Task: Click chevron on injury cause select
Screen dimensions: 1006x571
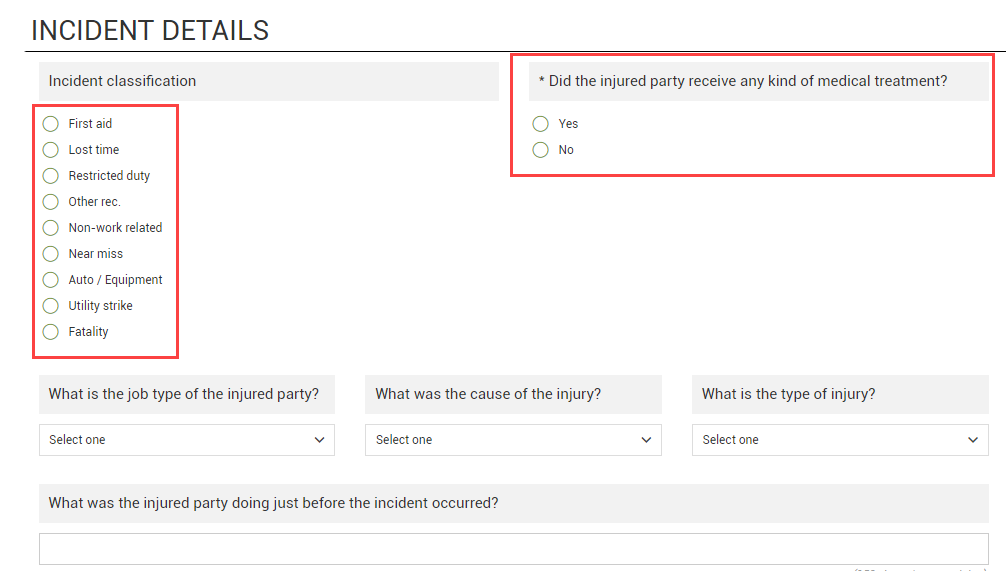Action: pos(647,440)
